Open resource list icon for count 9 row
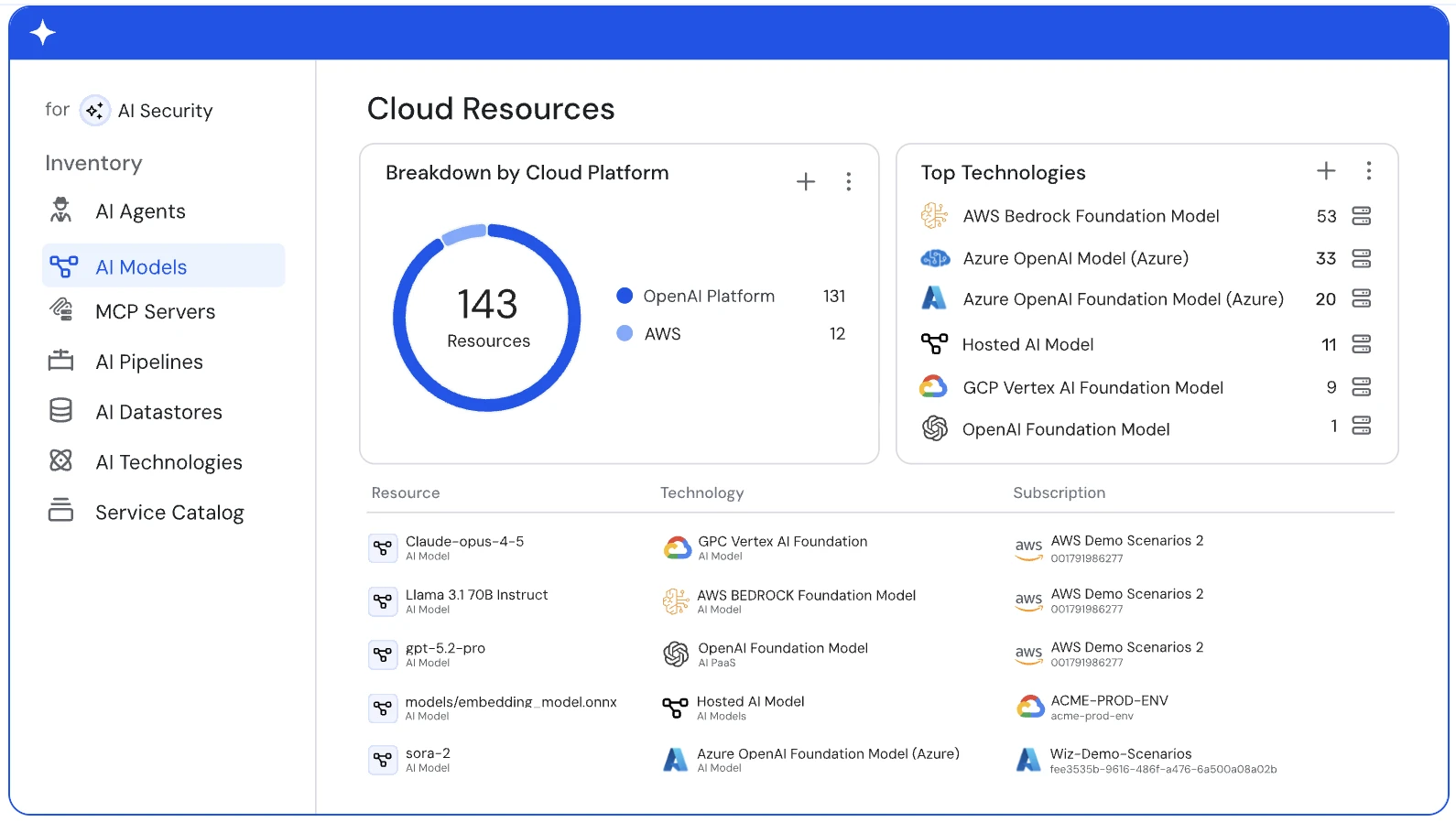The image size is (1456, 822). (x=1362, y=387)
